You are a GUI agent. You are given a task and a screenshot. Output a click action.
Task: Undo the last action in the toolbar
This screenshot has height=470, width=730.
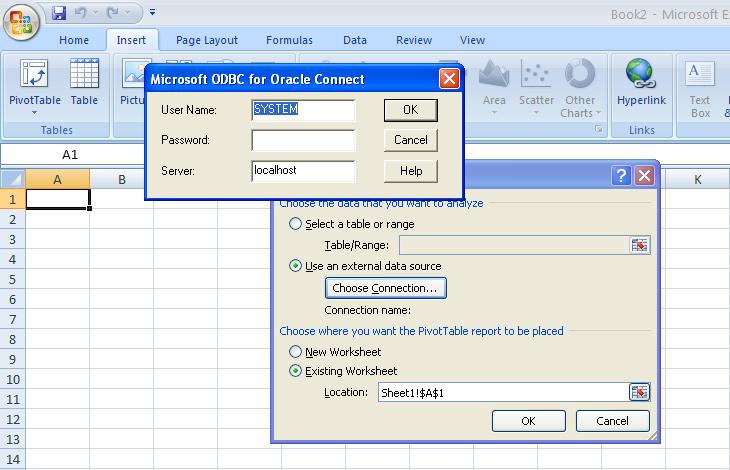[81, 13]
